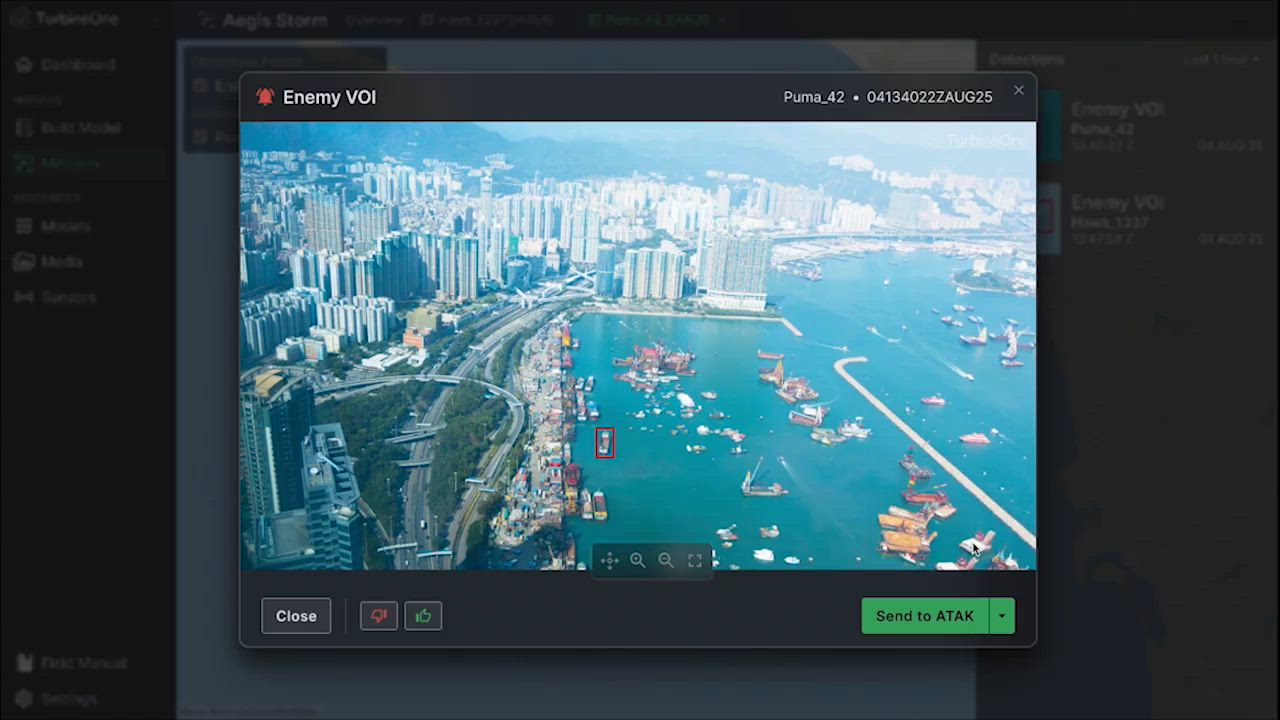Open Media in background sidebar
Screen dimensions: 1280x720
(x=49, y=262)
